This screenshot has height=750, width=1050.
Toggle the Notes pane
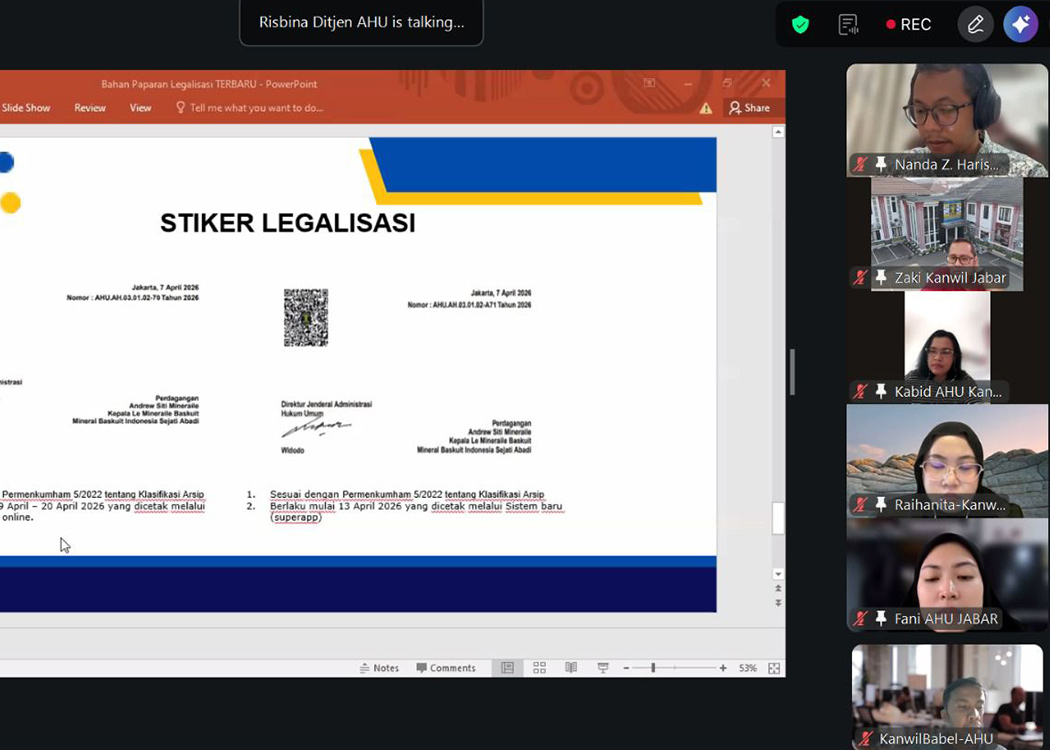[379, 668]
